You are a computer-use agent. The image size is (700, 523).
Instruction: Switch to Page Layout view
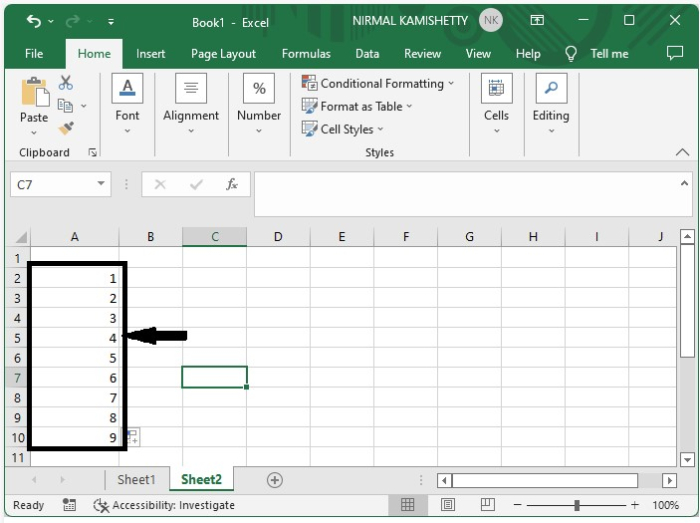448,505
